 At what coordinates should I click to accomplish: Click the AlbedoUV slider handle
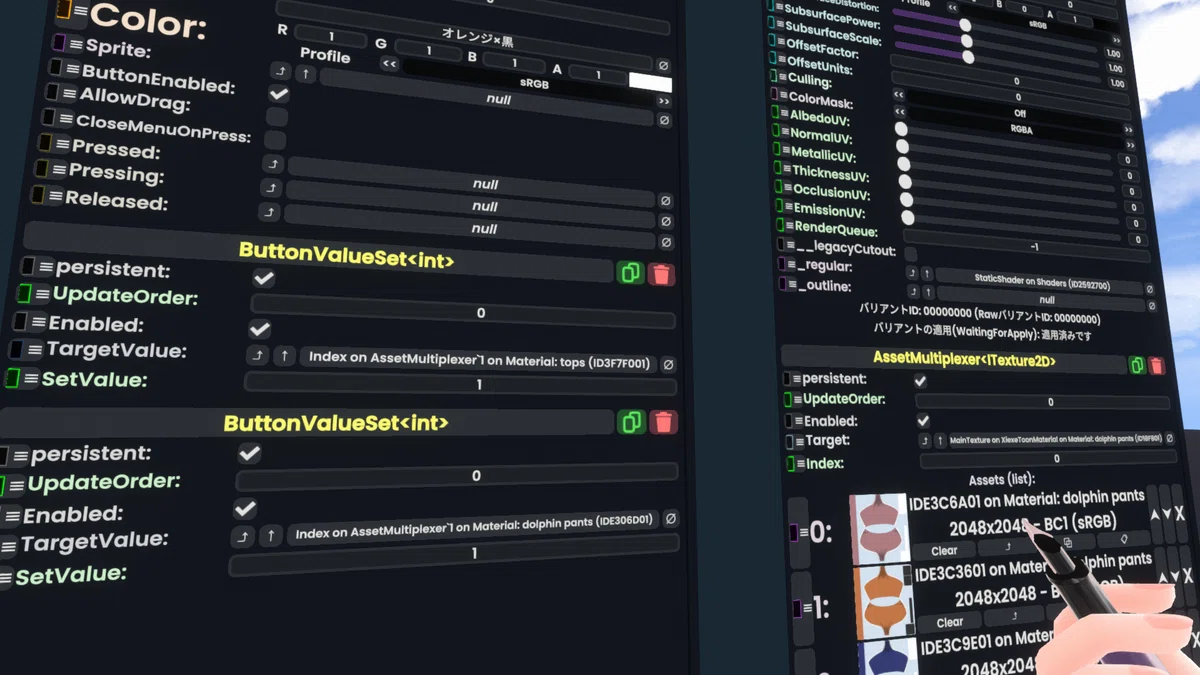point(901,129)
